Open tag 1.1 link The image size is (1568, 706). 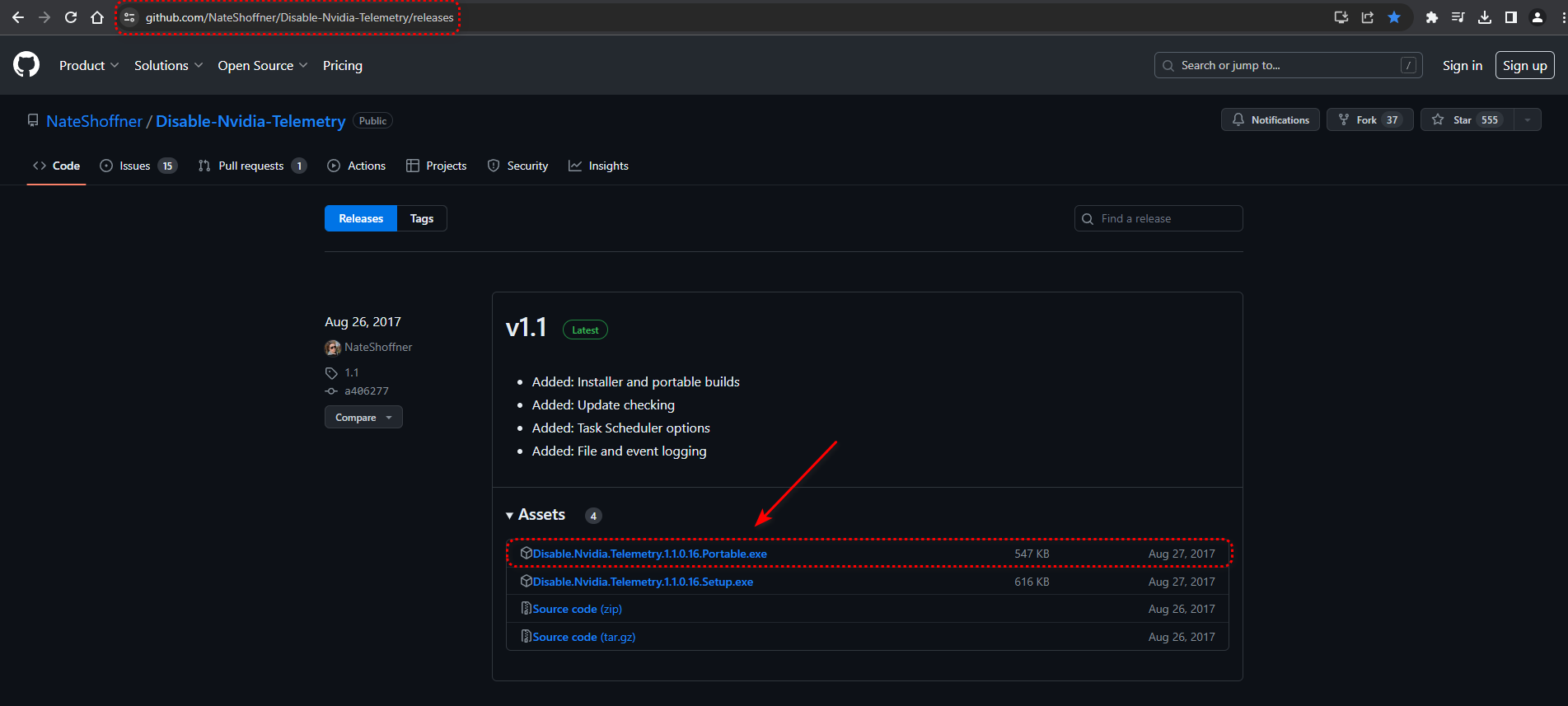pos(352,373)
